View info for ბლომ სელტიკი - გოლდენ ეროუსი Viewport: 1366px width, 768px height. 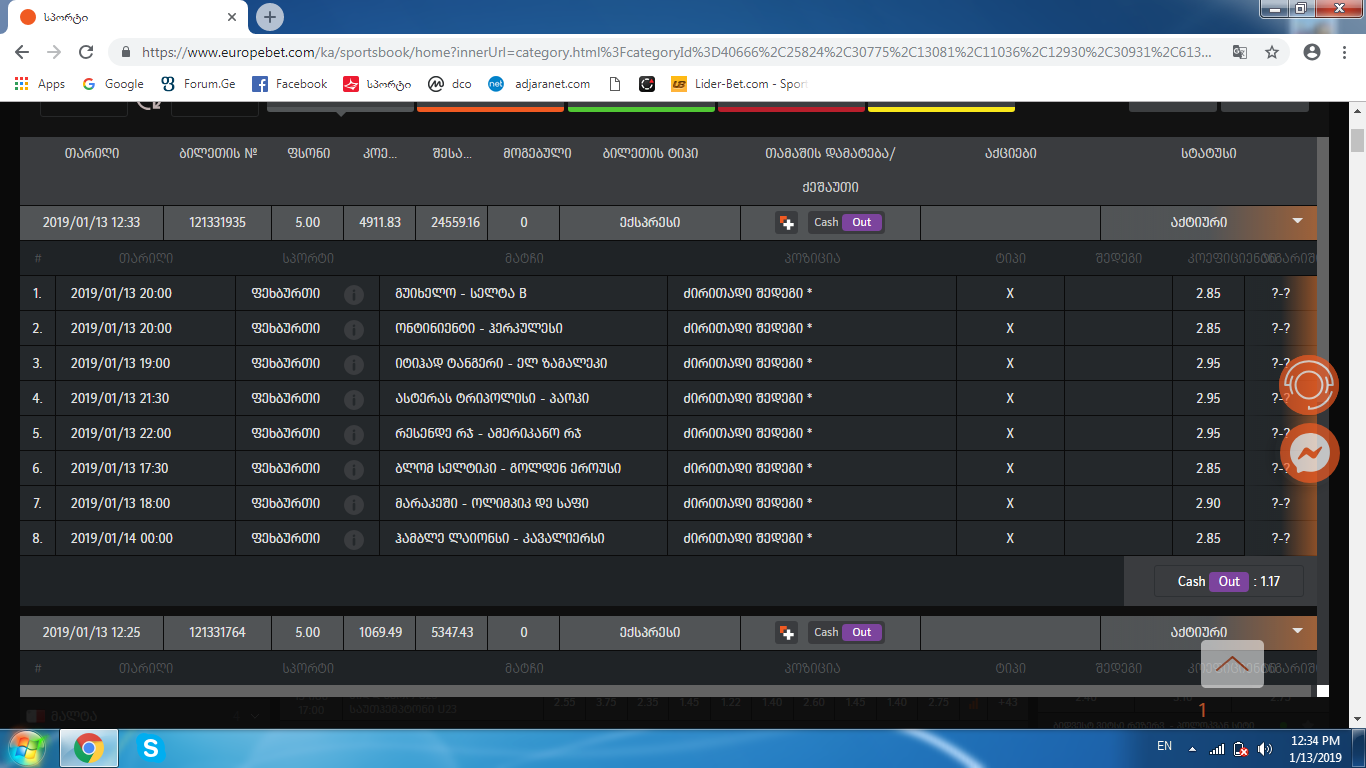coord(353,469)
